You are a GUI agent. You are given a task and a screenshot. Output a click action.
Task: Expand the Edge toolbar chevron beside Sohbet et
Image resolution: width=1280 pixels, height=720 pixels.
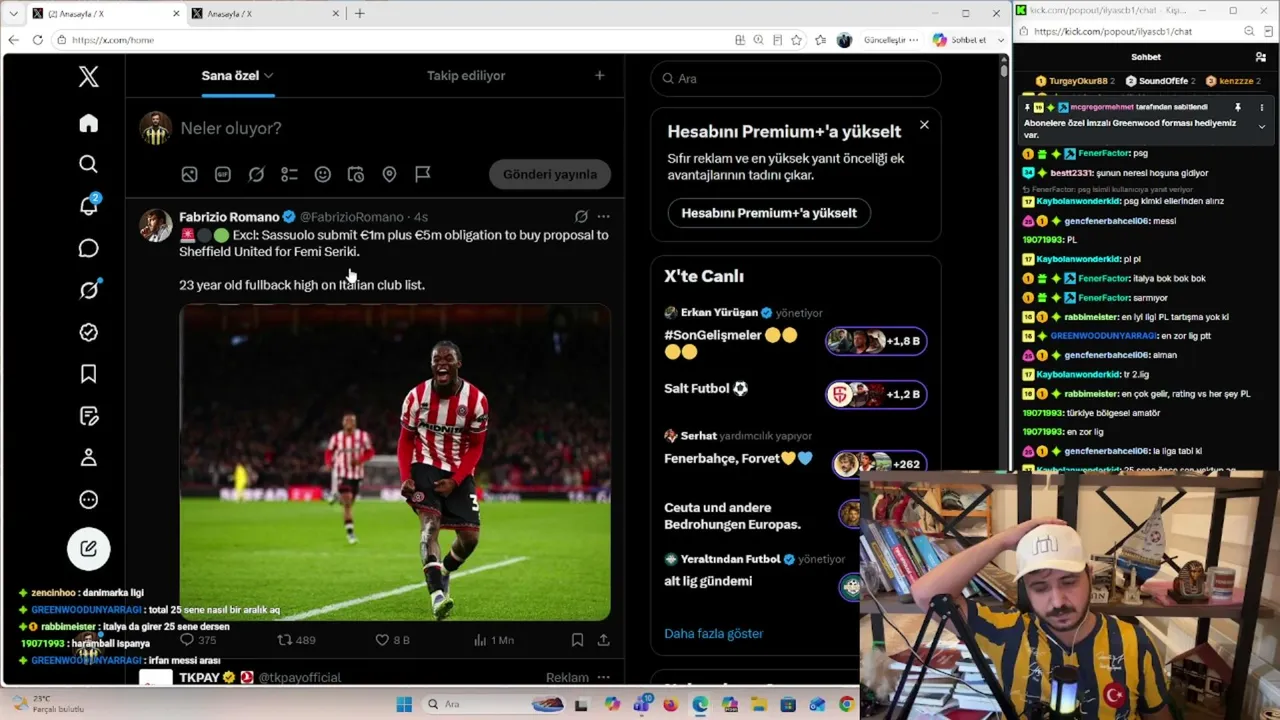click(x=1001, y=40)
